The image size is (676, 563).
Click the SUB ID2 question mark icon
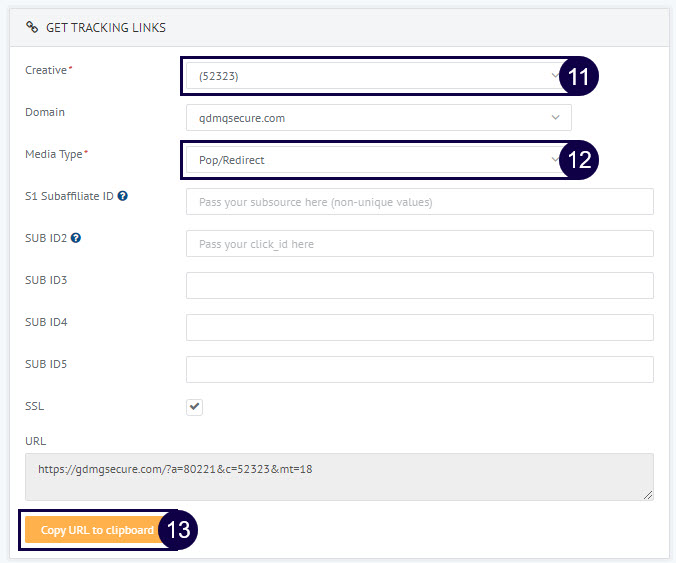pyautogui.click(x=76, y=238)
